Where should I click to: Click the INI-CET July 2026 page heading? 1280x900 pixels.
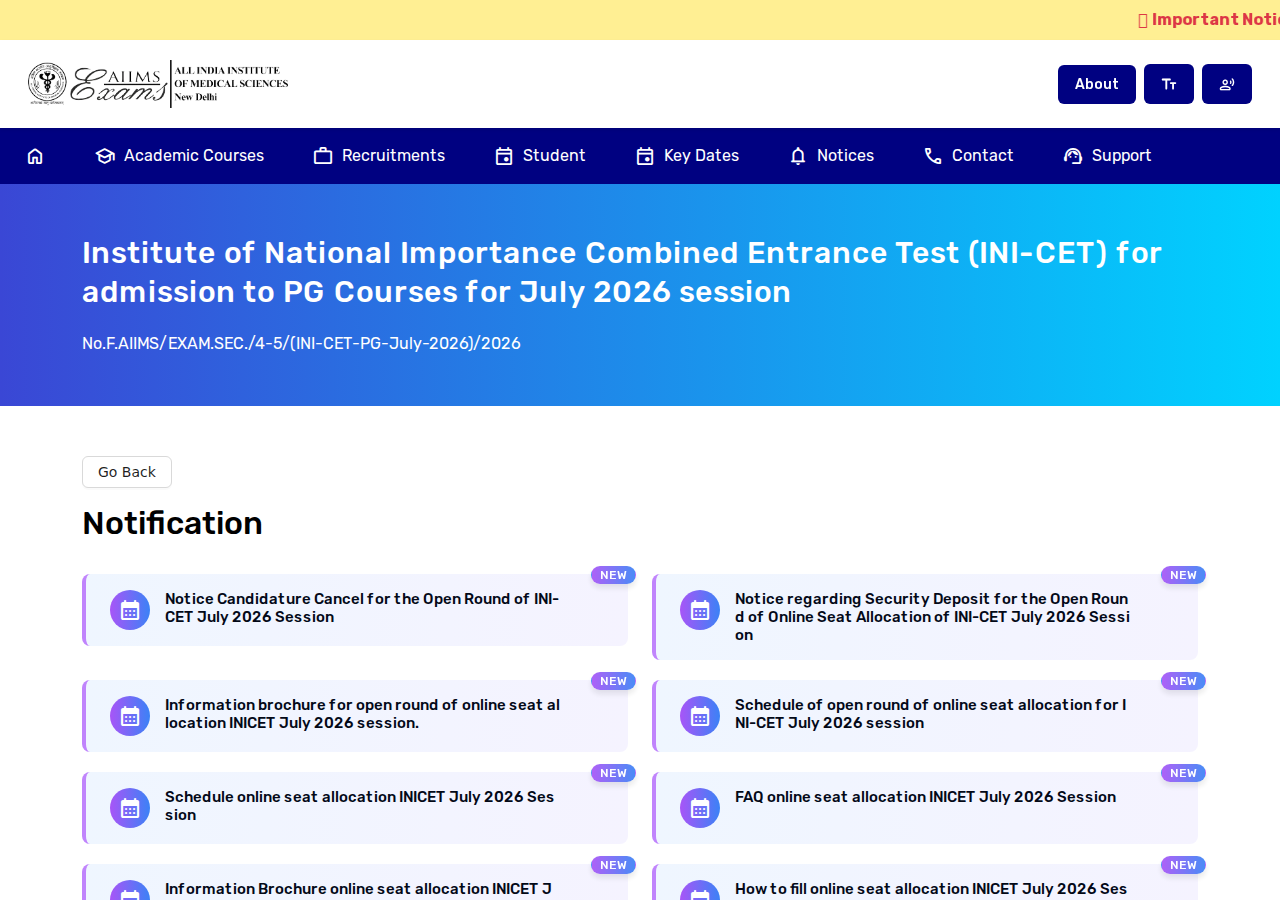point(622,272)
